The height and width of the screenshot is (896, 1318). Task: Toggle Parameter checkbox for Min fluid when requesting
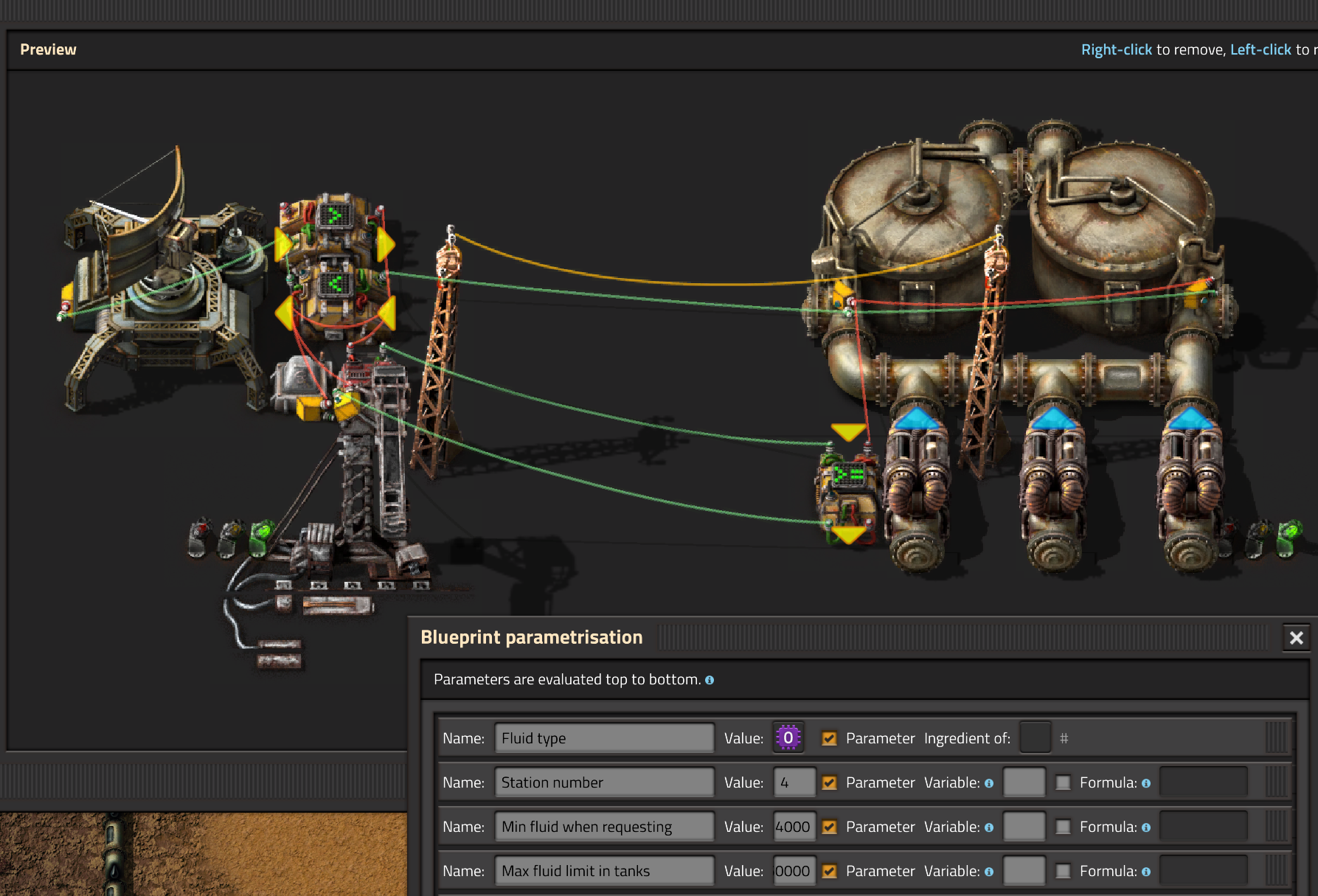tap(829, 827)
